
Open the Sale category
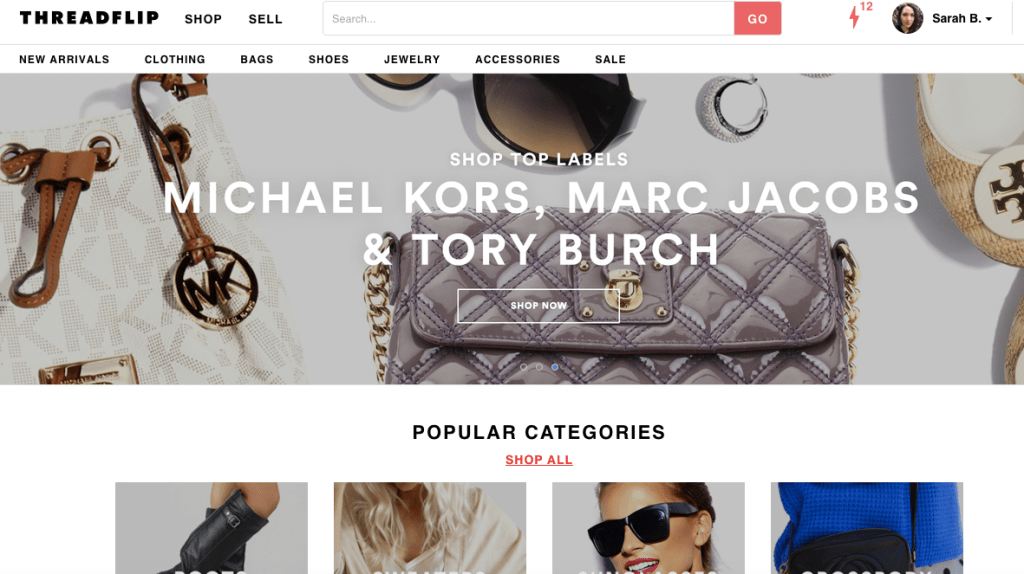click(611, 59)
